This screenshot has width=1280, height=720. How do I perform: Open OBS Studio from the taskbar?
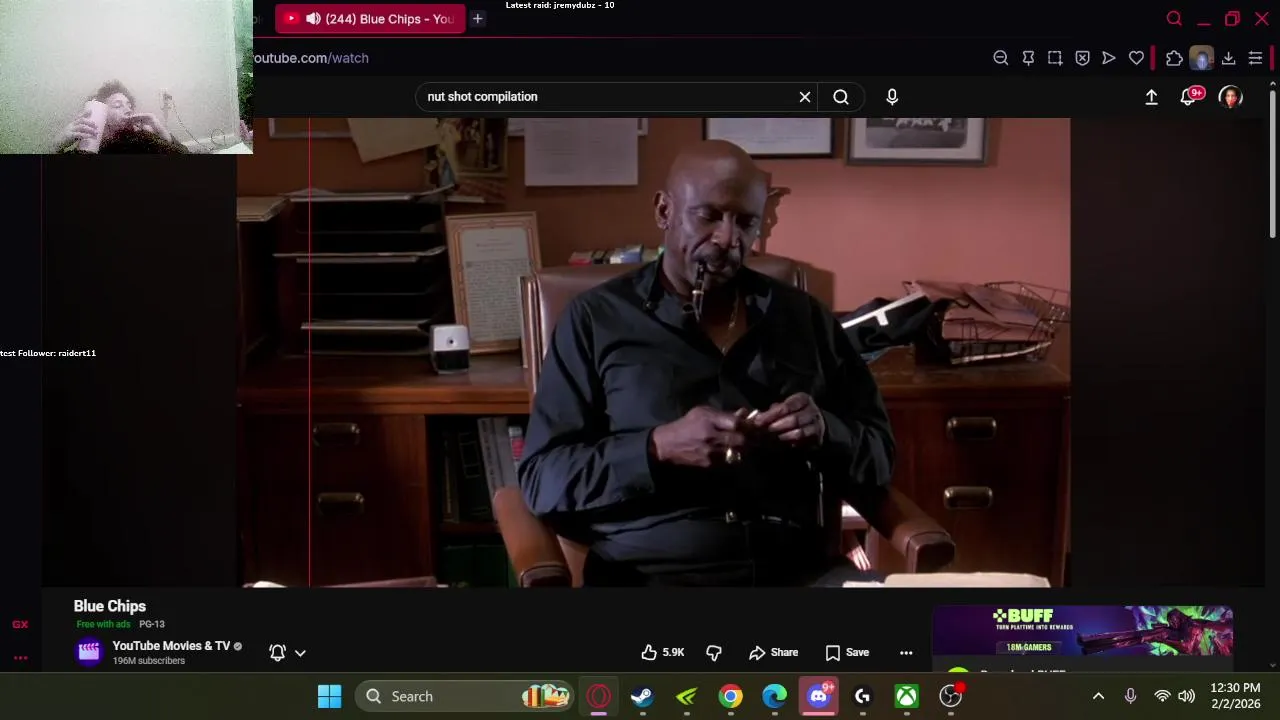tap(951, 696)
